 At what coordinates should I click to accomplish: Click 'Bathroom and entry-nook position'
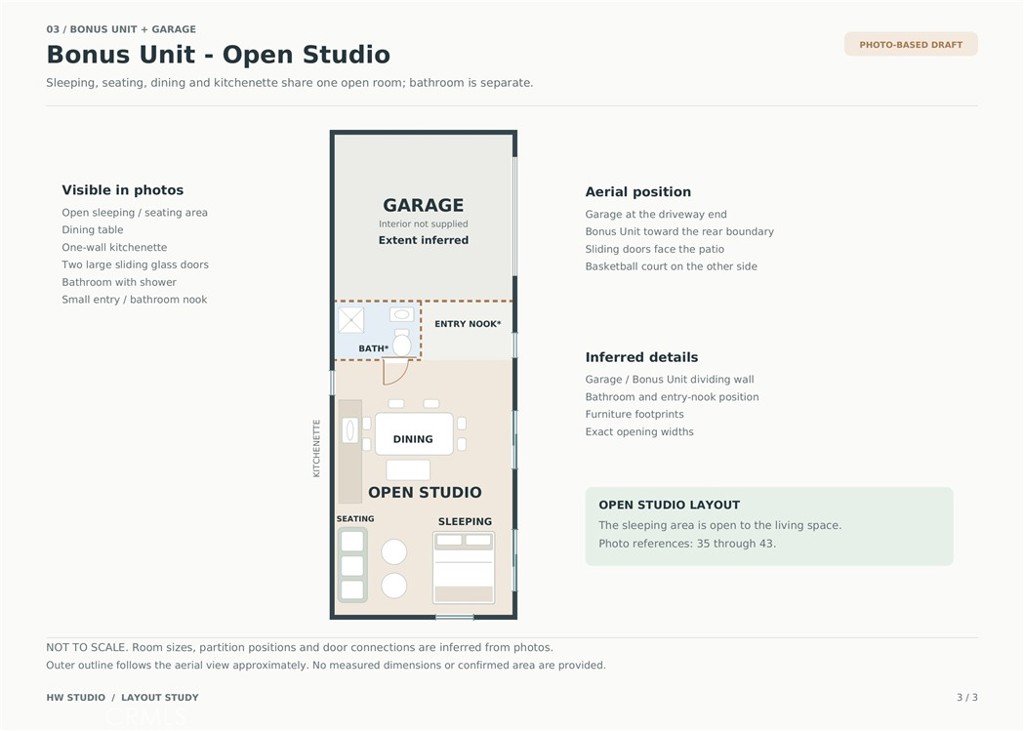(x=672, y=397)
